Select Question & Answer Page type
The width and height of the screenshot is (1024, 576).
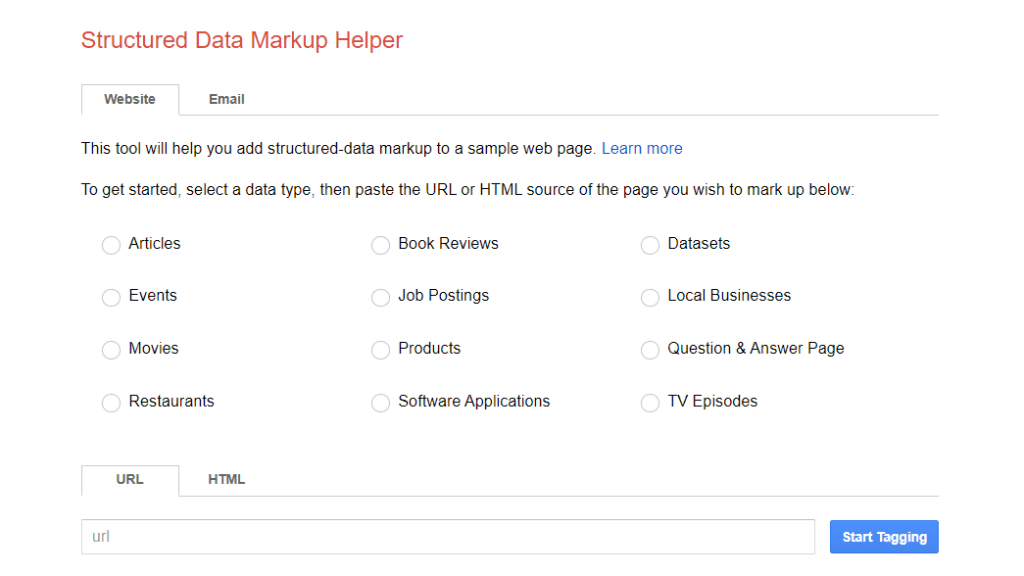tap(650, 350)
